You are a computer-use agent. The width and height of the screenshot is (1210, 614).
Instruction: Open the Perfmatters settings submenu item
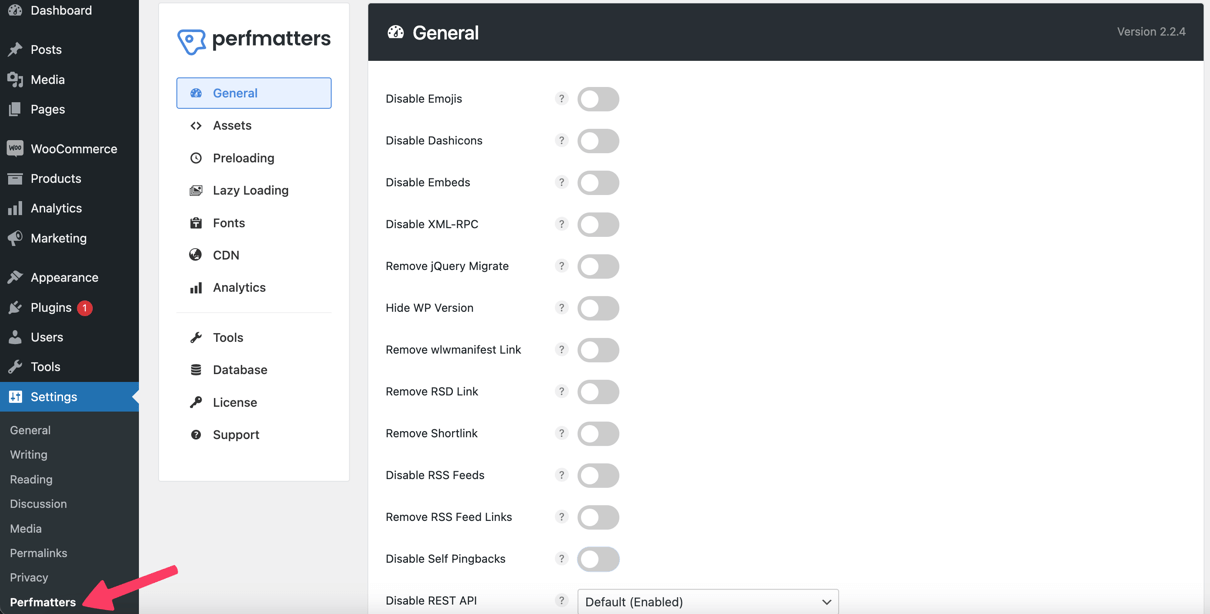click(42, 602)
